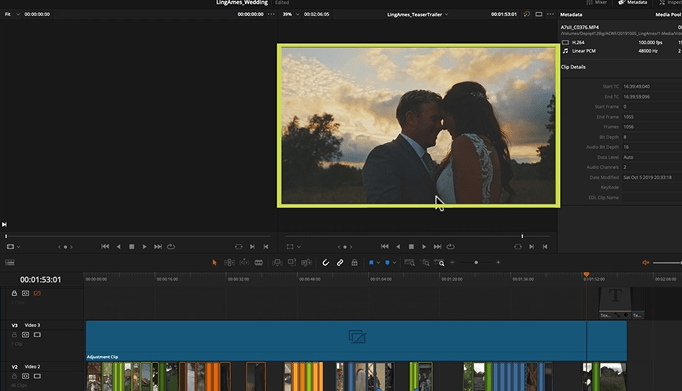Toggle Bypass Color Grades and Fusion icon

point(527,14)
